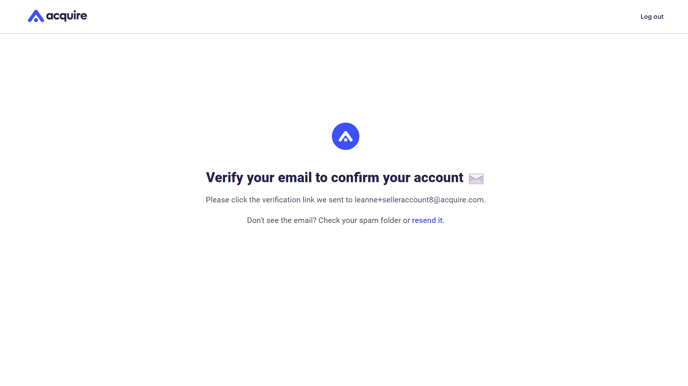Viewport: 688px width, 386px height.
Task: Click the words 'verification link' in the paragraph
Action: [288, 200]
